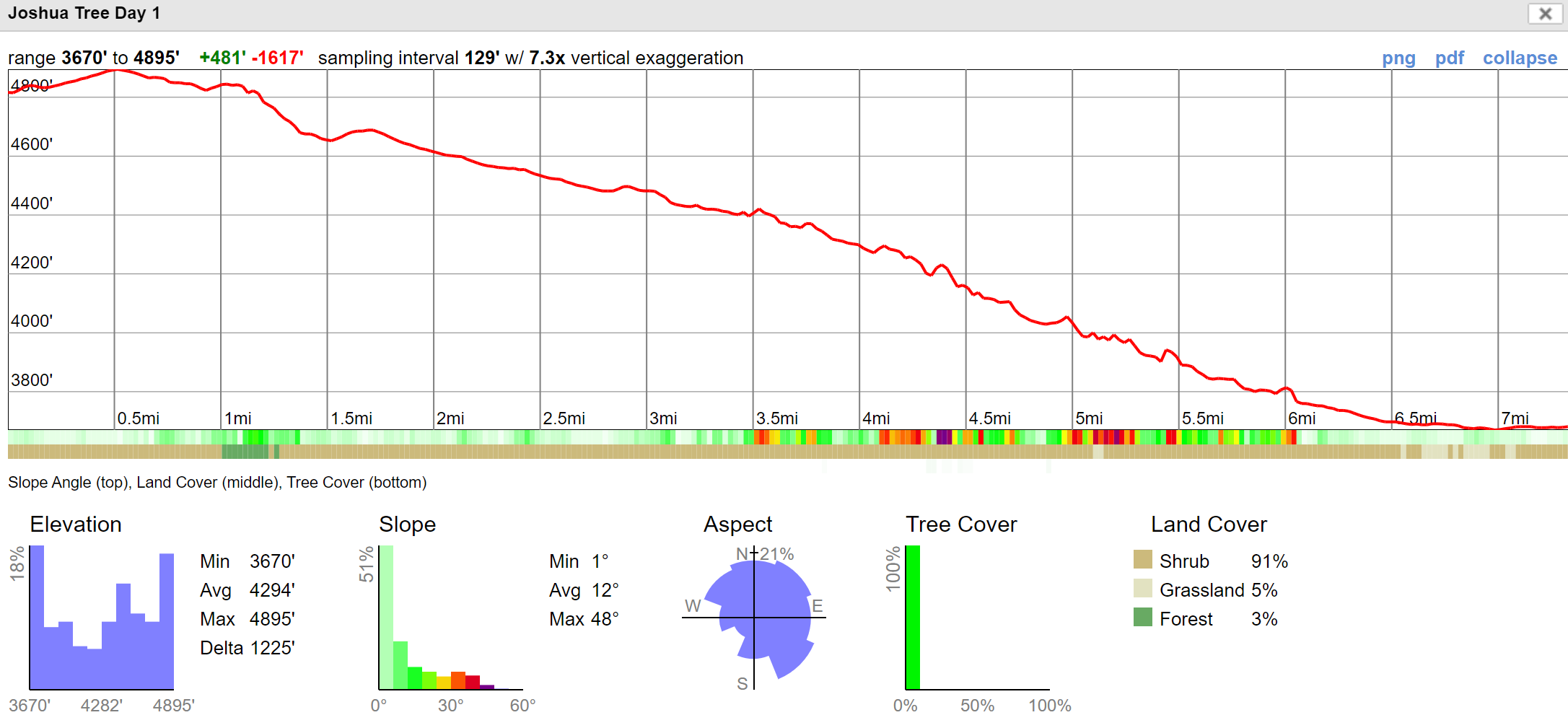Click the 3mi distance marker label

pos(664,418)
